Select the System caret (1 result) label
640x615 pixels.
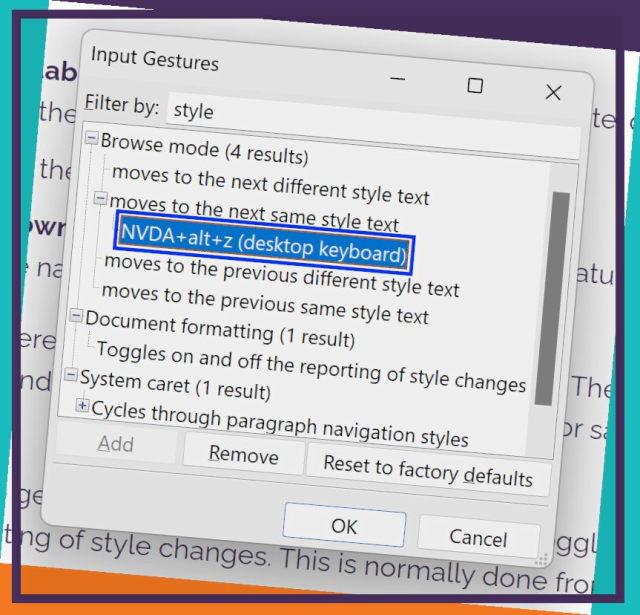point(174,384)
